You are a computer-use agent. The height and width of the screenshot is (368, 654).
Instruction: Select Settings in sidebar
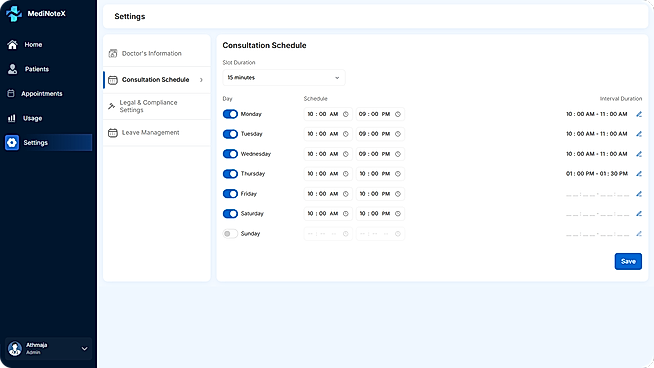tap(48, 143)
